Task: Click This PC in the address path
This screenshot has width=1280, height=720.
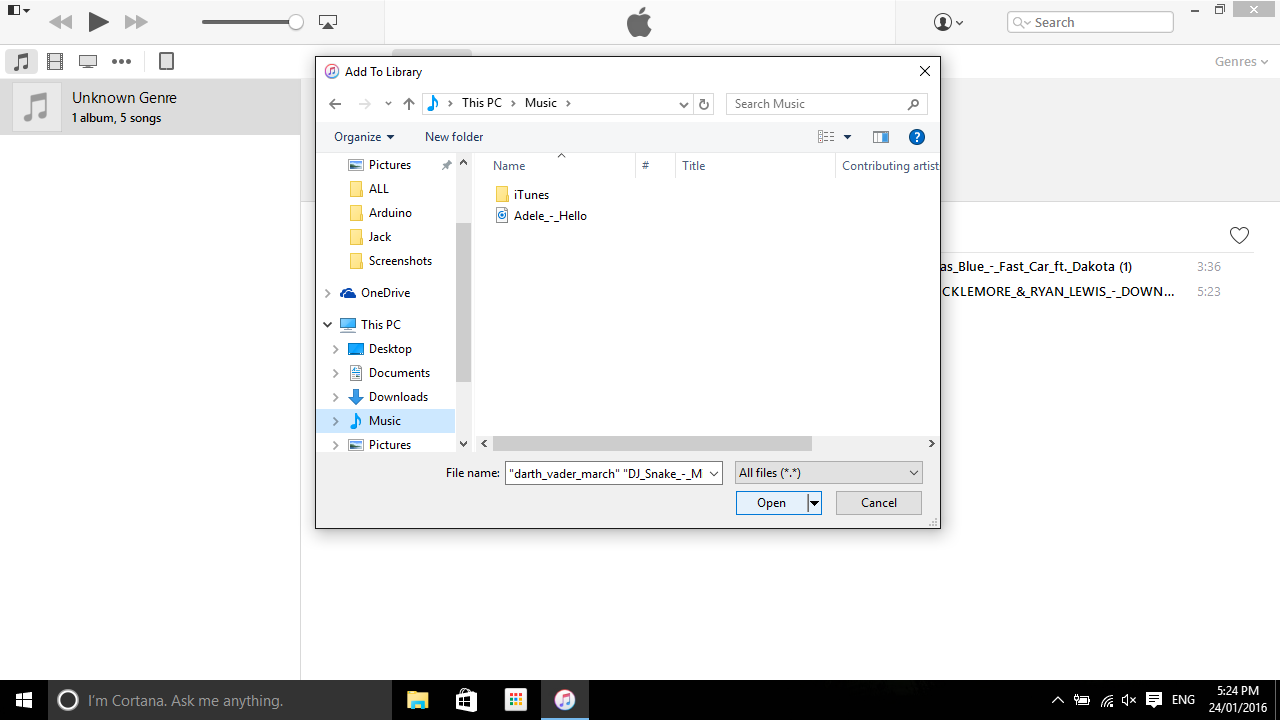Action: coord(481,103)
